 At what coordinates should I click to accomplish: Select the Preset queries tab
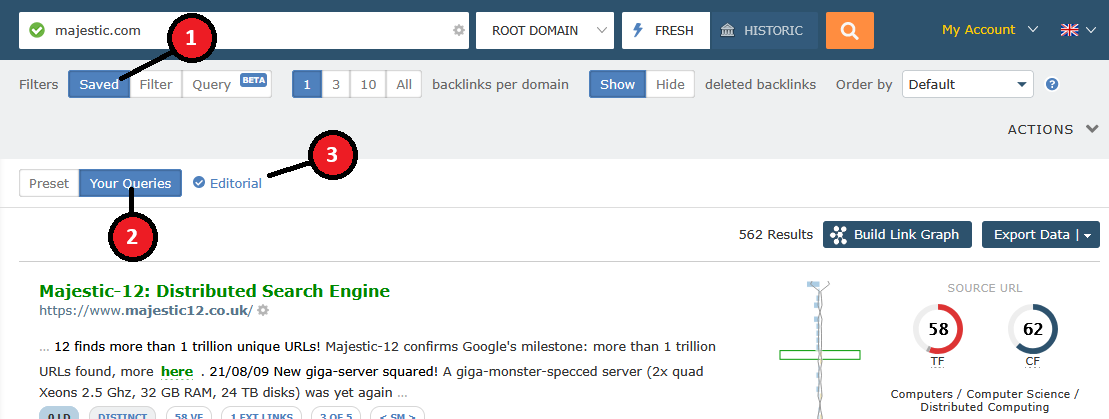49,184
